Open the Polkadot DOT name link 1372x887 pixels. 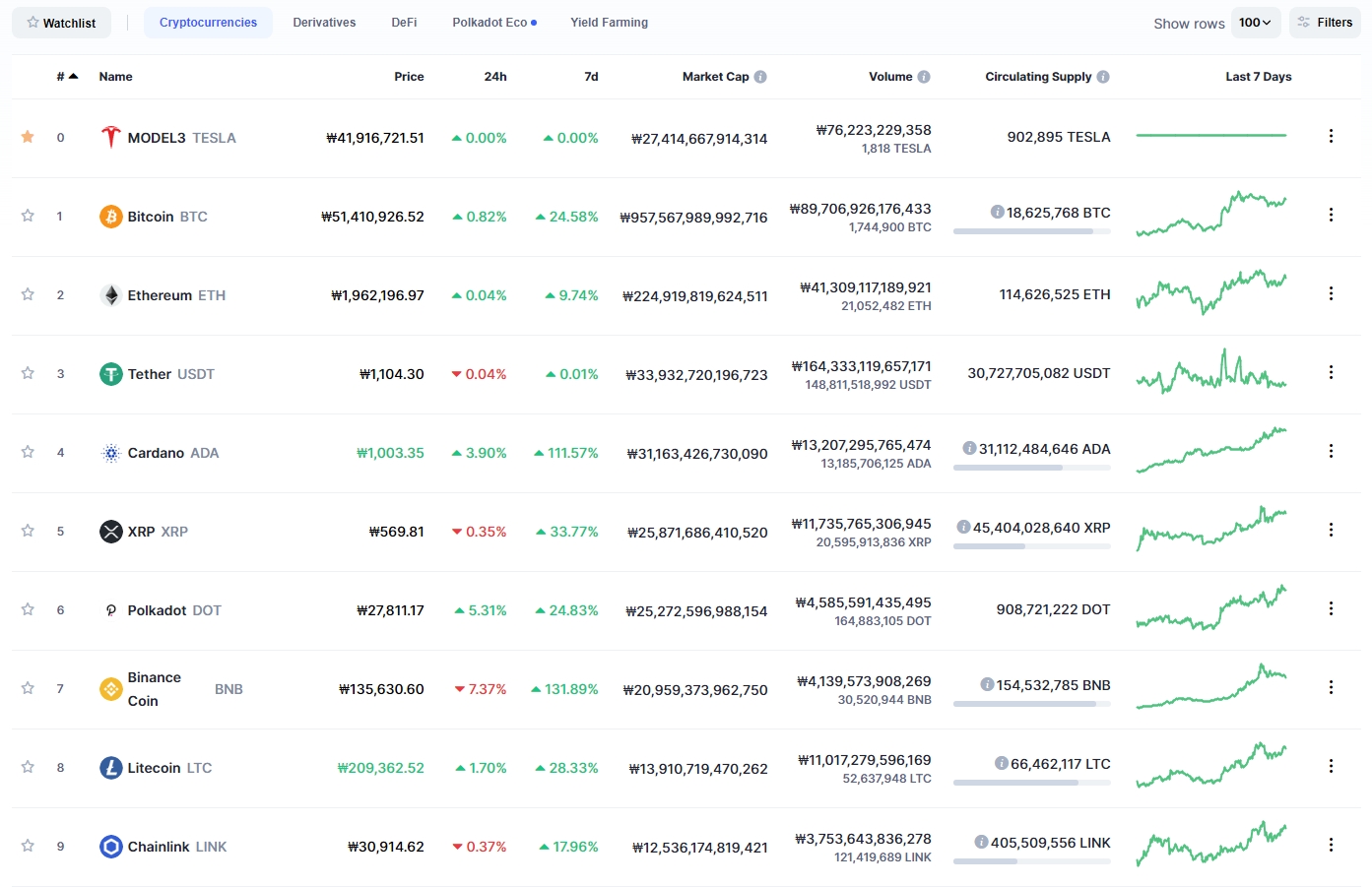(x=174, y=610)
